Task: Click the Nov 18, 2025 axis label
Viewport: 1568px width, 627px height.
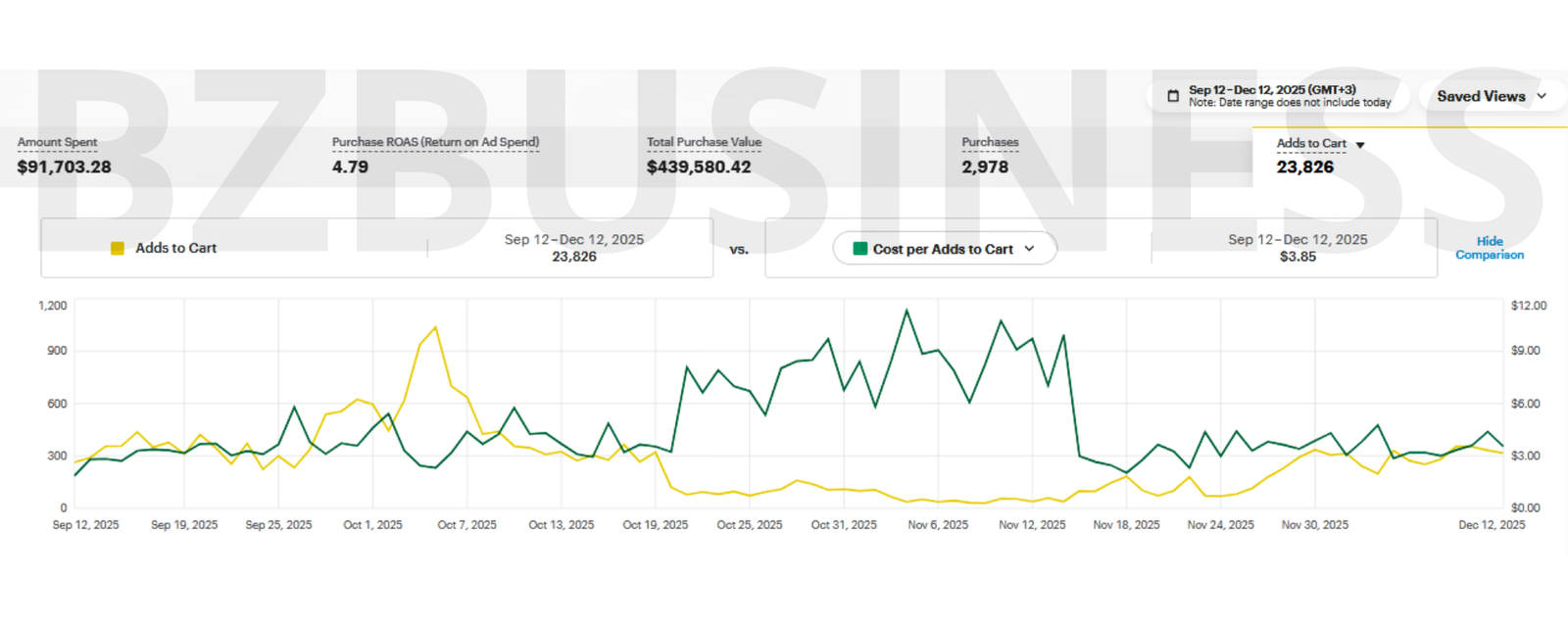Action: [x=1126, y=525]
